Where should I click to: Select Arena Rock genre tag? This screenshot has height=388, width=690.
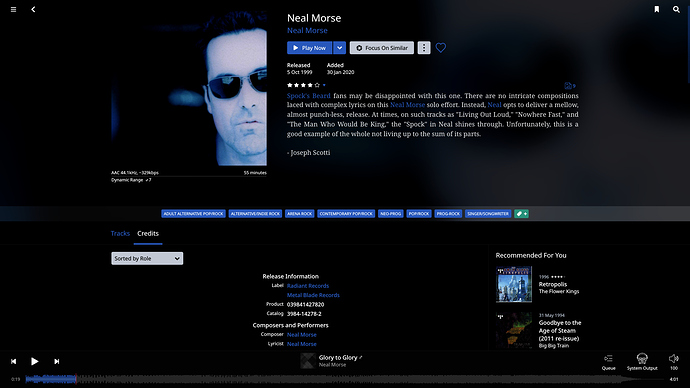point(300,214)
